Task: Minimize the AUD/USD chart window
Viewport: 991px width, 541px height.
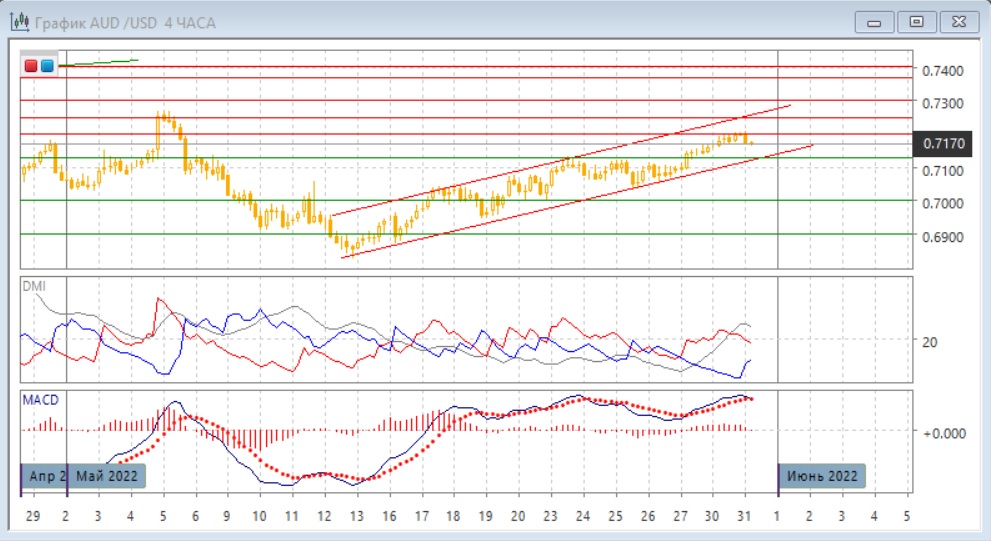Action: pos(875,22)
